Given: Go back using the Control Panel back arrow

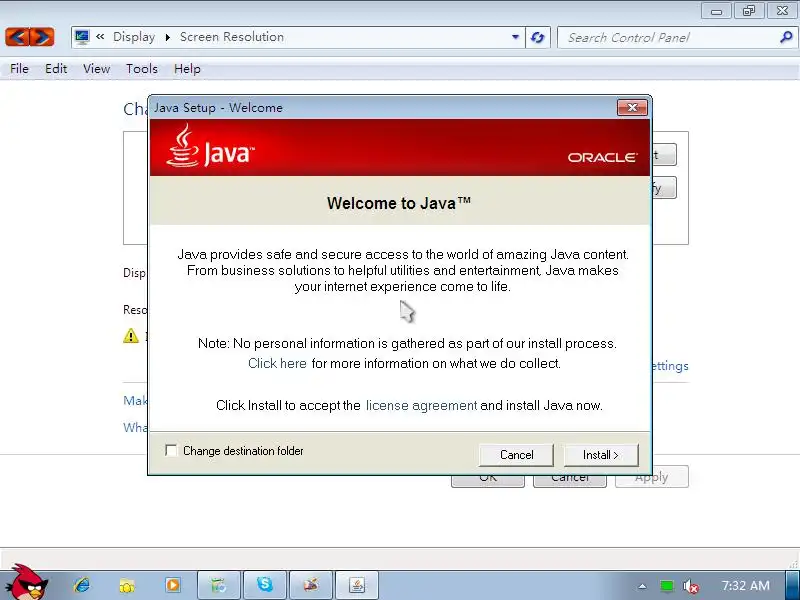Looking at the screenshot, I should coord(17,37).
